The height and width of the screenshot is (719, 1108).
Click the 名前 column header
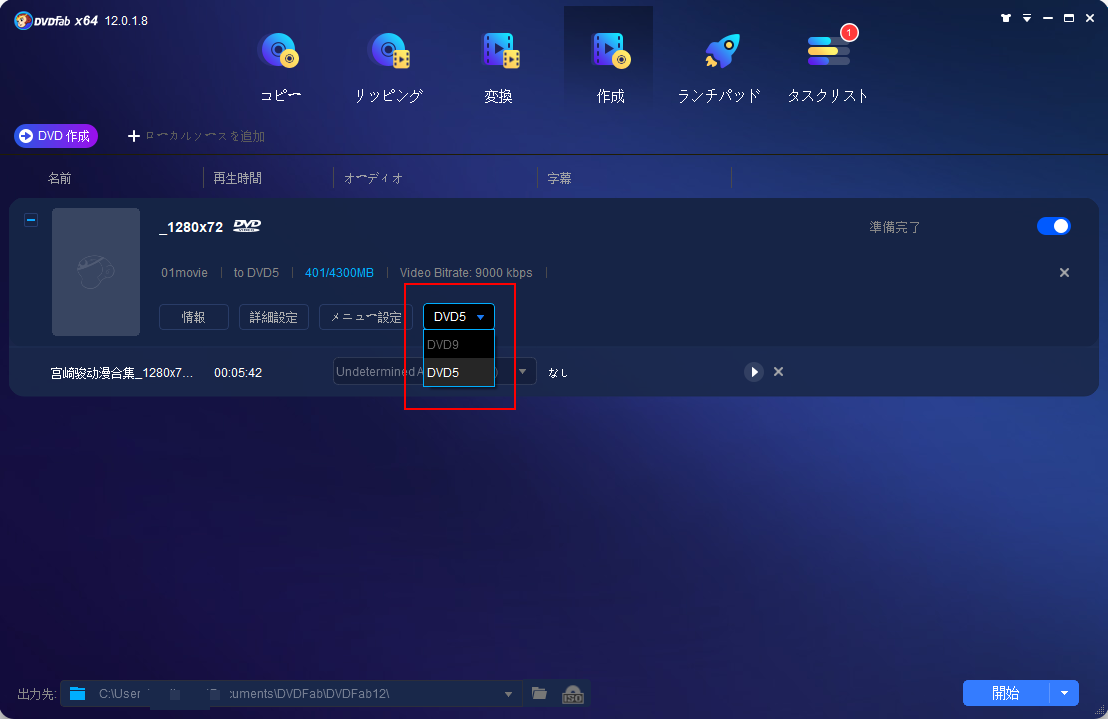click(x=59, y=178)
